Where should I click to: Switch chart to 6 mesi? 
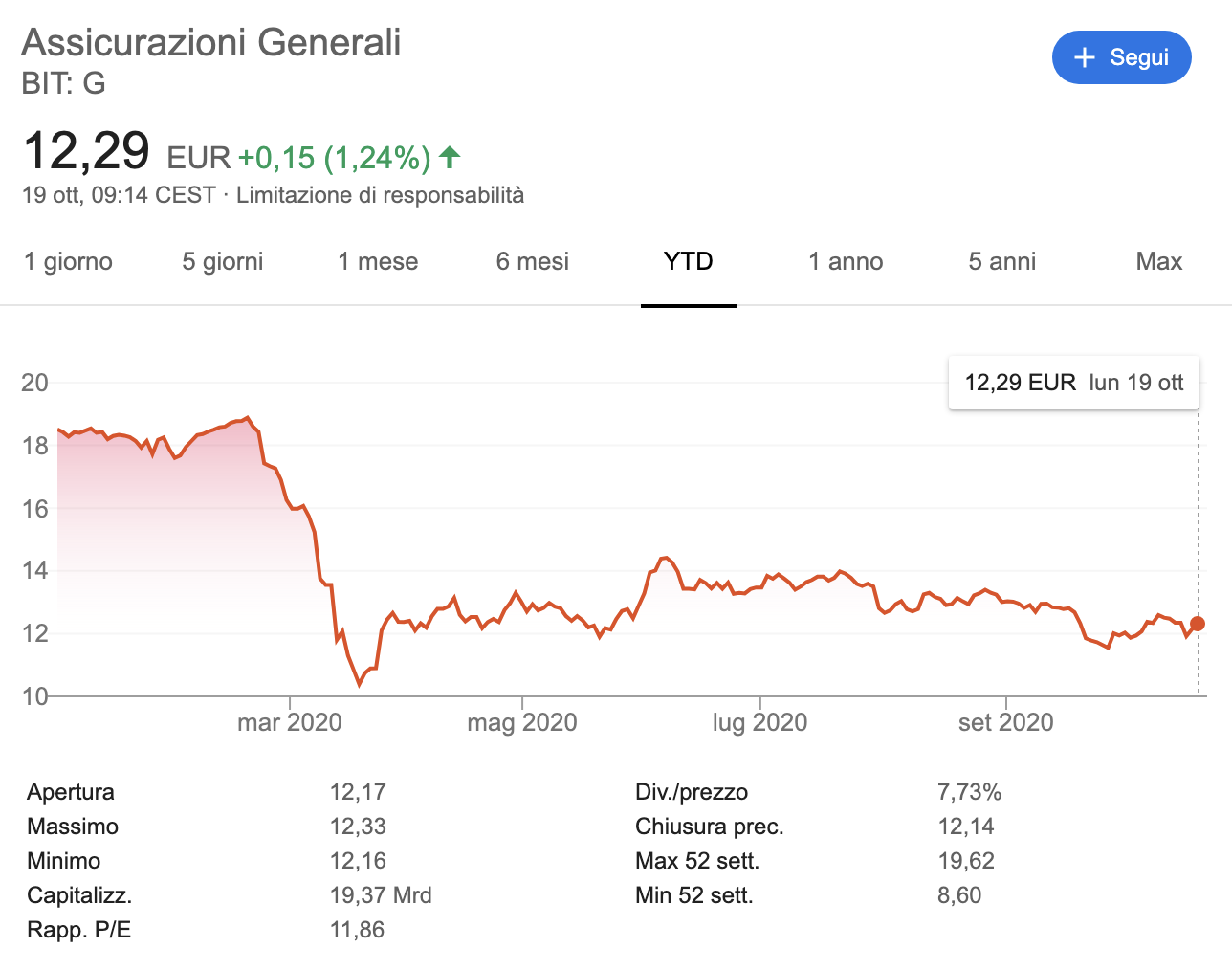(x=532, y=261)
